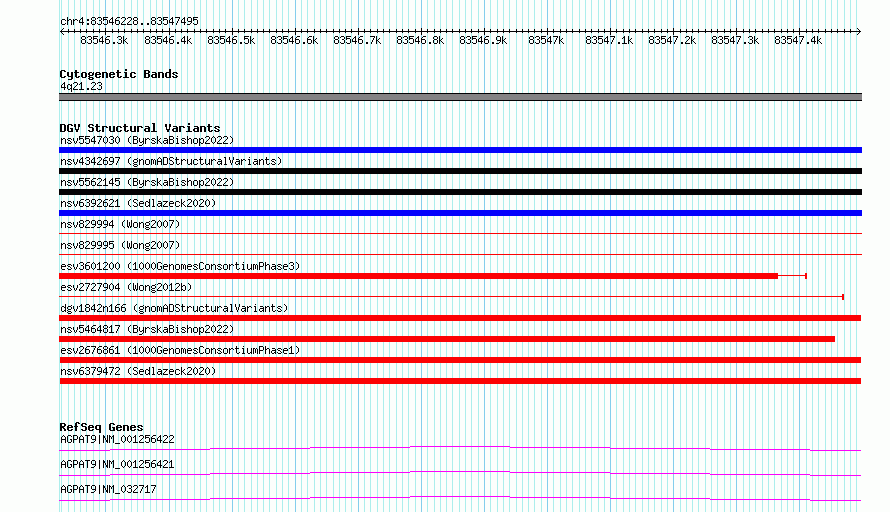The width and height of the screenshot is (890, 512).
Task: Select the black bar for nsv5562145
Action: pos(460,192)
